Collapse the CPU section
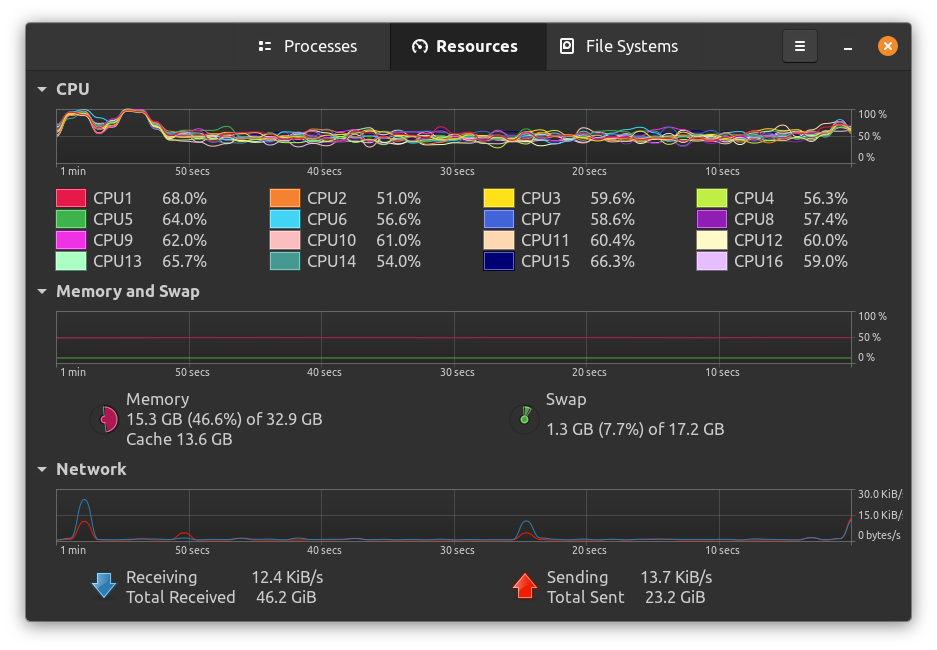The height and width of the screenshot is (650, 937). pos(42,89)
